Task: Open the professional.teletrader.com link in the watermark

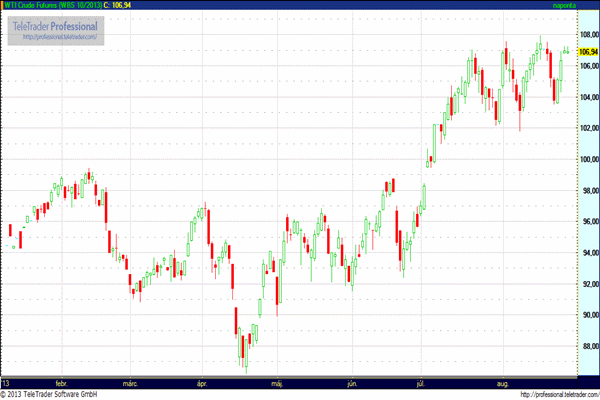Action: pyautogui.click(x=60, y=38)
